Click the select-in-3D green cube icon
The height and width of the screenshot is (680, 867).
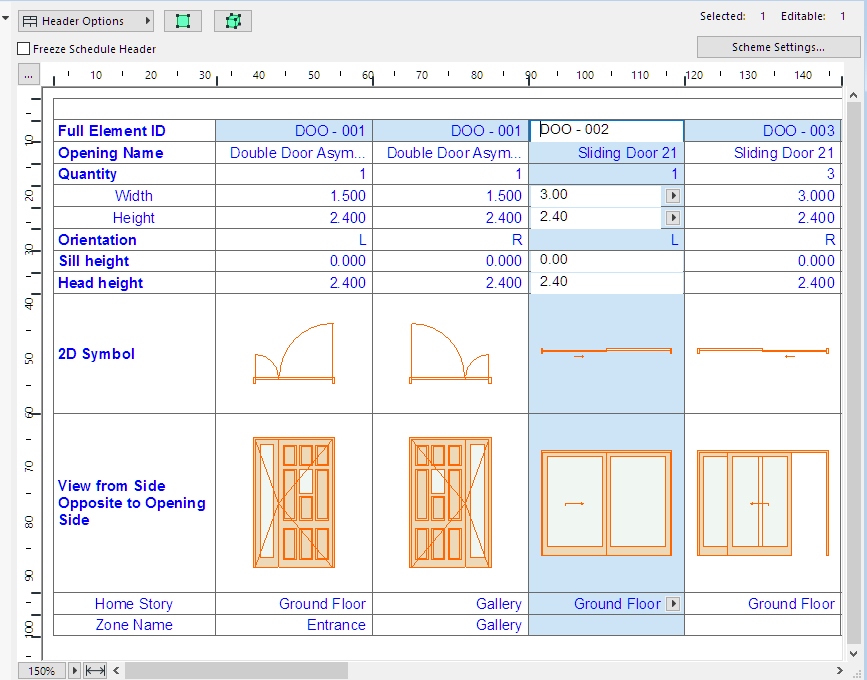(233, 21)
